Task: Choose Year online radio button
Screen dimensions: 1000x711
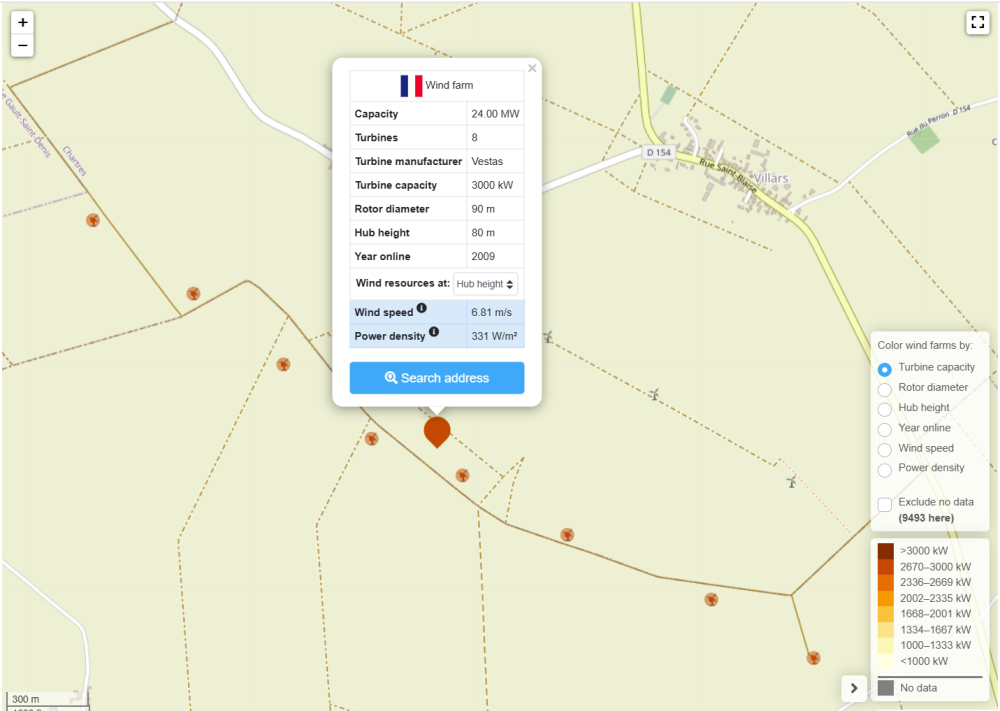Action: coord(885,429)
